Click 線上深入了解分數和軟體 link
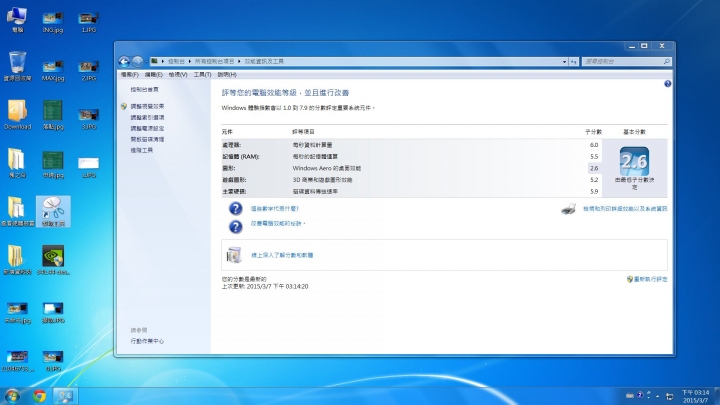 click(282, 255)
